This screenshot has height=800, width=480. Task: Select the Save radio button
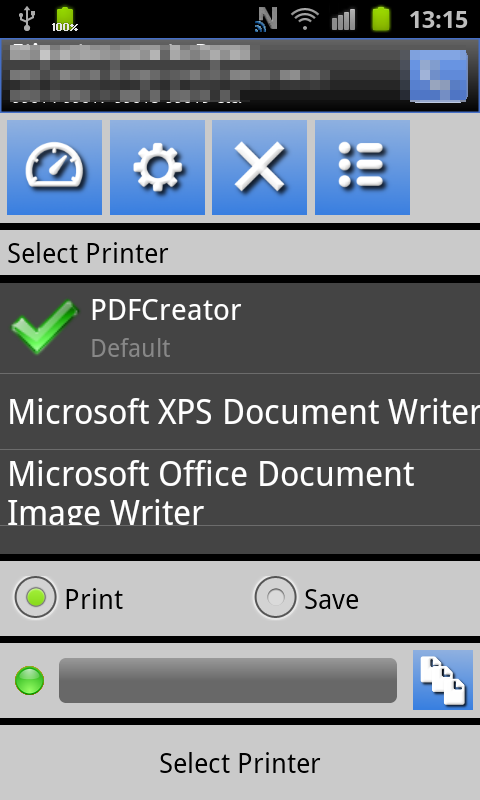[275, 597]
